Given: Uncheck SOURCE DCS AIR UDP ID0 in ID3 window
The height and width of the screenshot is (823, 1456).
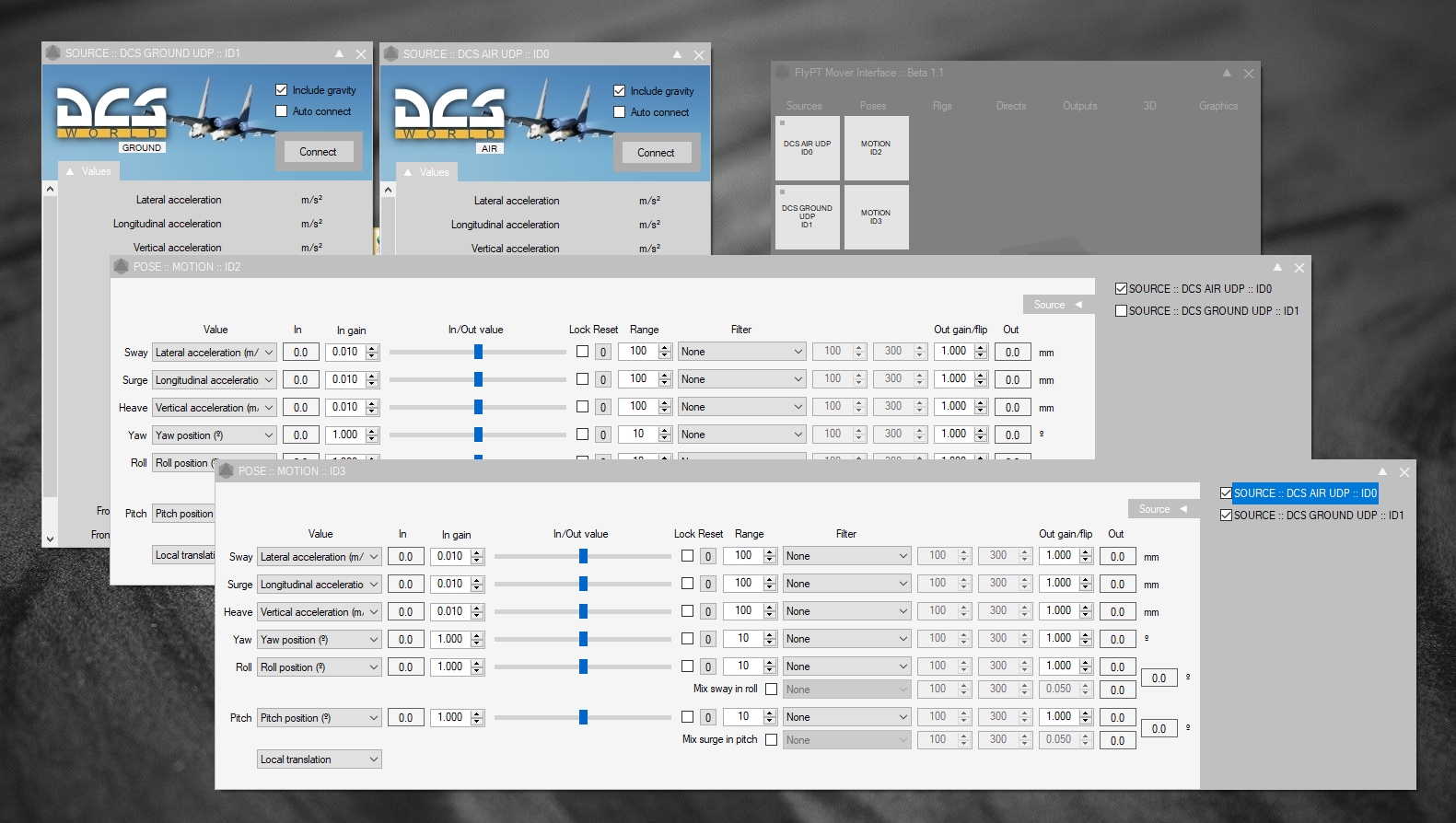Looking at the screenshot, I should (x=1226, y=493).
